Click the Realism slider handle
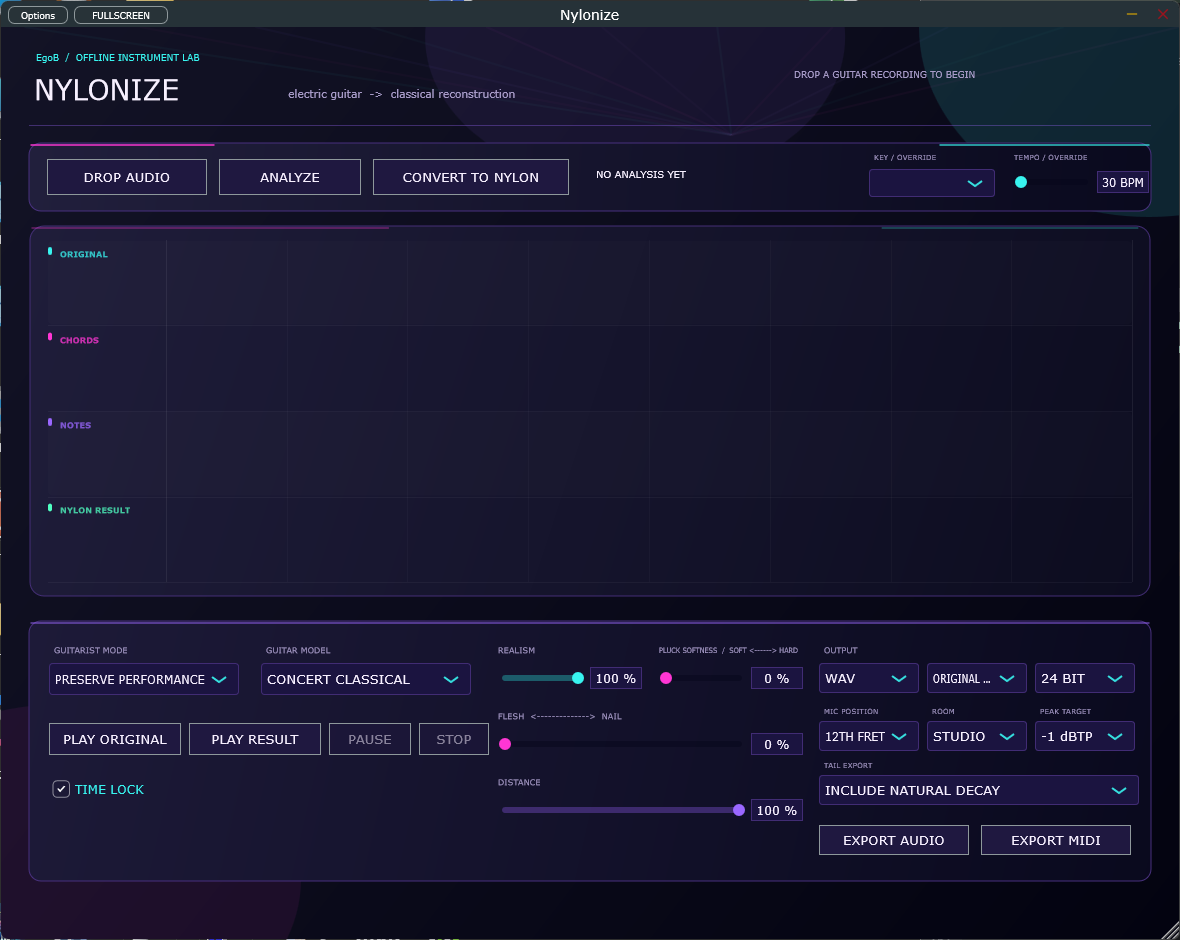The height and width of the screenshot is (940, 1180). 578,678
